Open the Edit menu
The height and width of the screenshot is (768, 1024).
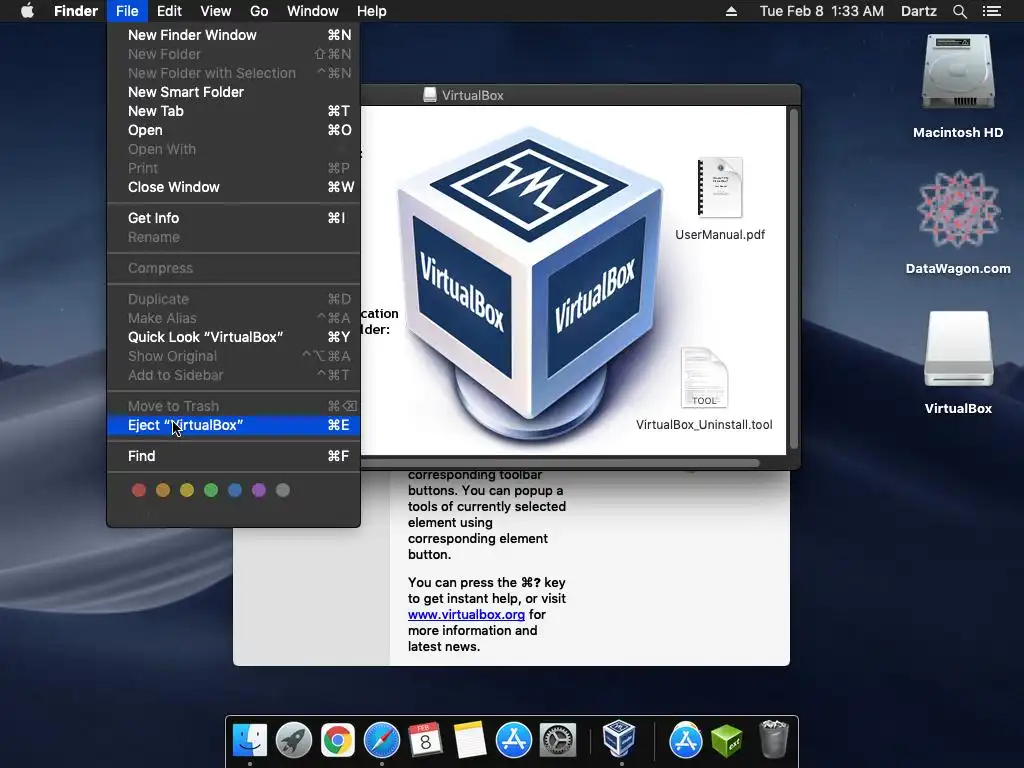coord(169,11)
